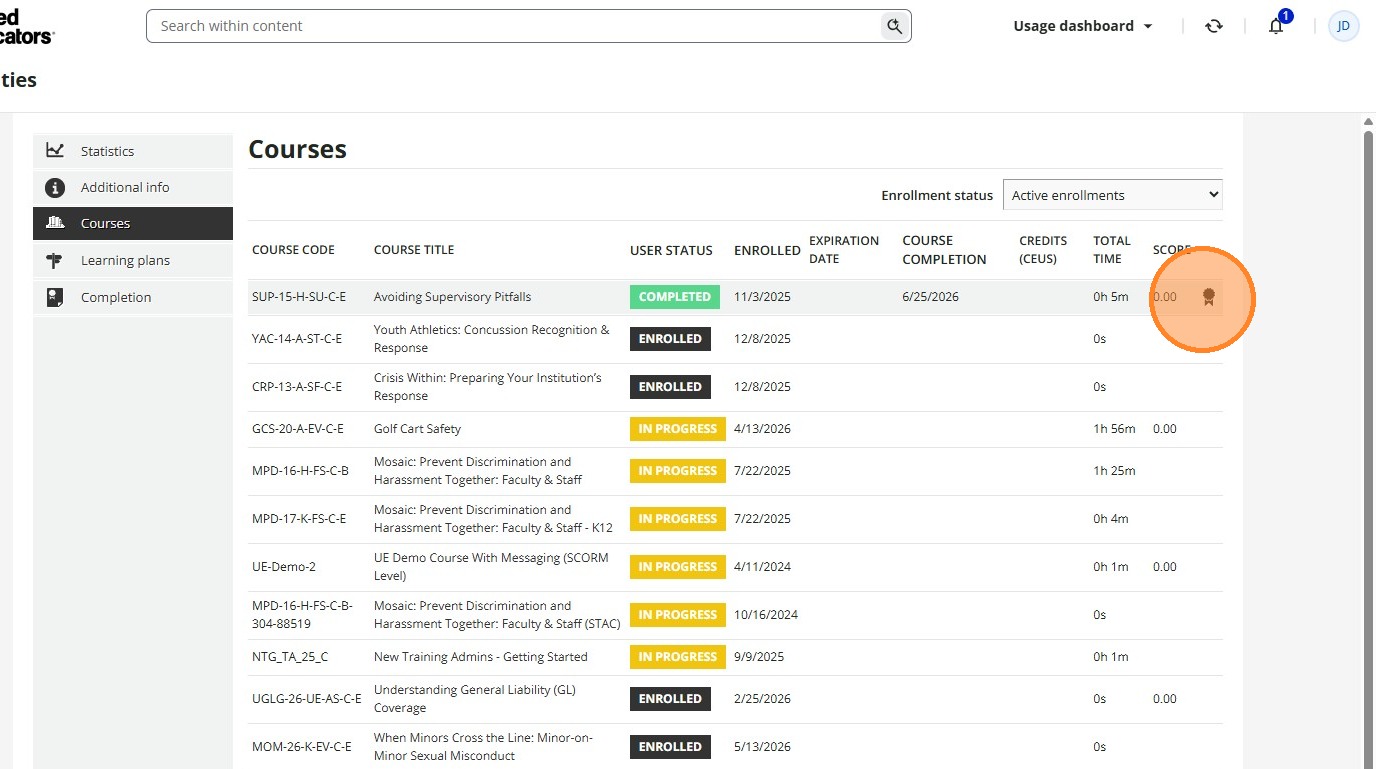Image resolution: width=1376 pixels, height=769 pixels.
Task: Switch to the Statistics tab
Action: tap(133, 151)
